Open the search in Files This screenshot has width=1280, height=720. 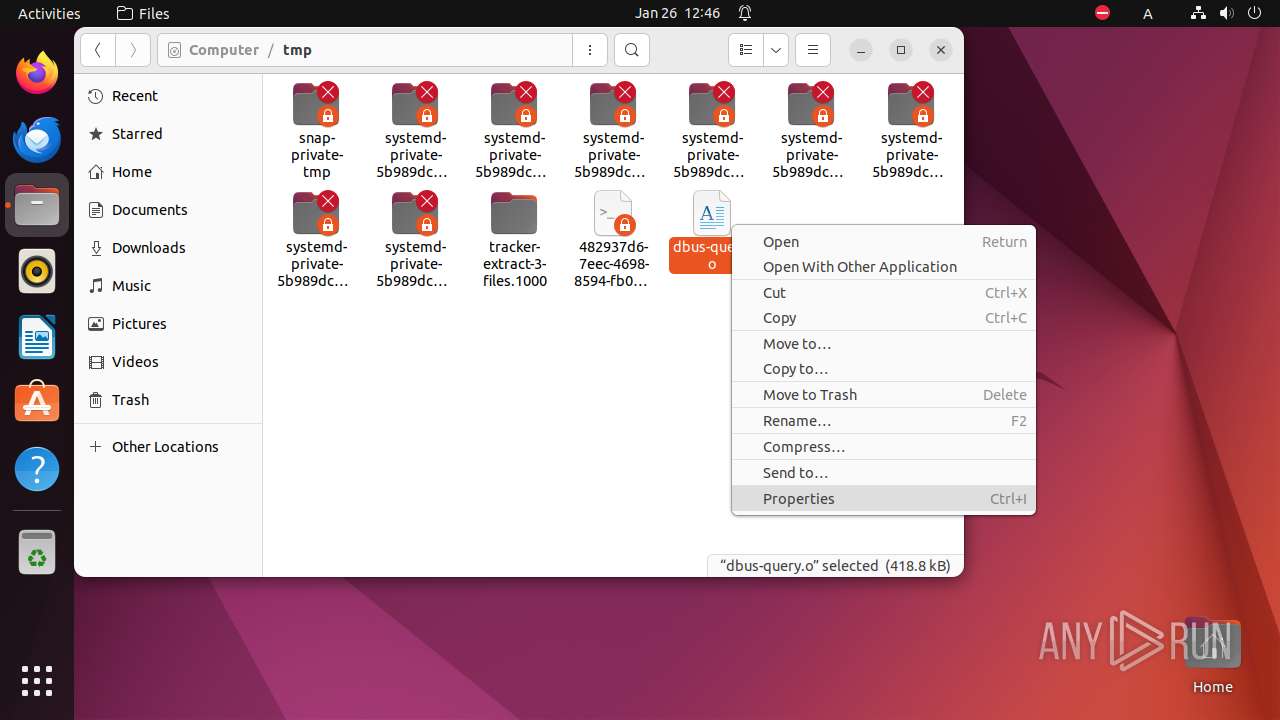coord(631,50)
